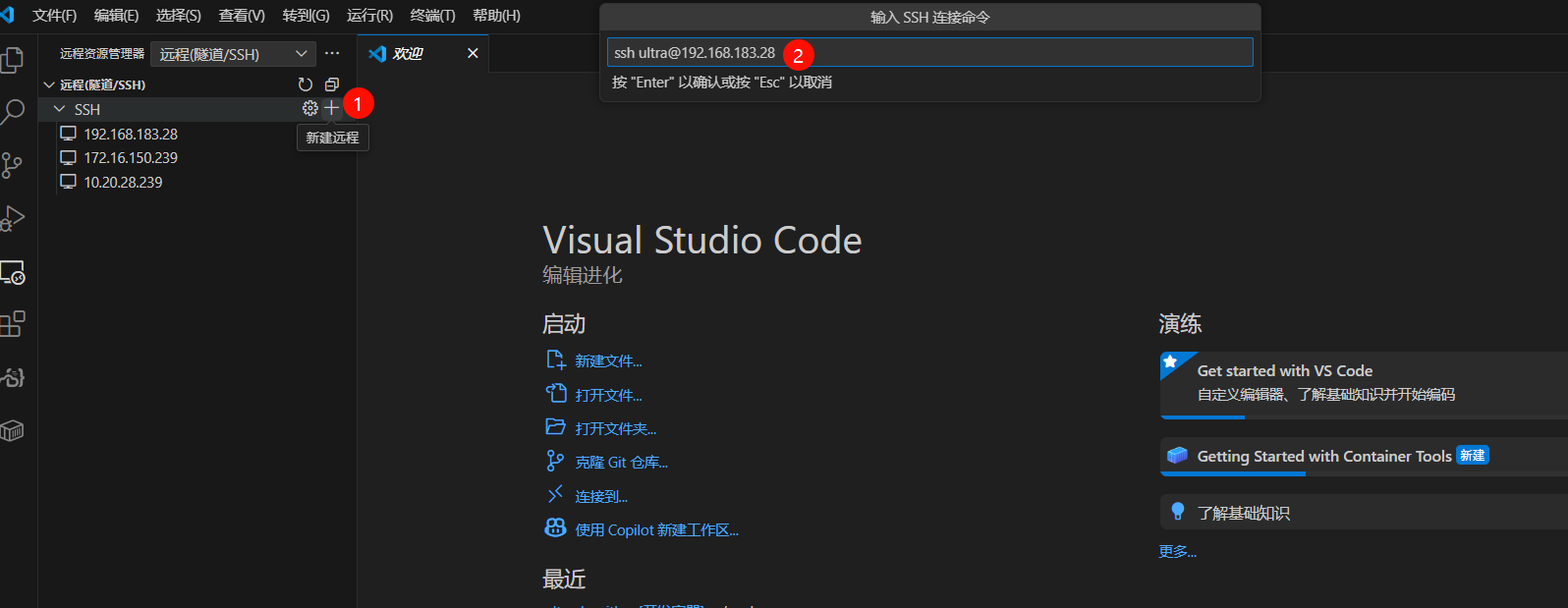This screenshot has width=1568, height=608.
Task: Collapse the SSH tree node
Action: click(60, 109)
